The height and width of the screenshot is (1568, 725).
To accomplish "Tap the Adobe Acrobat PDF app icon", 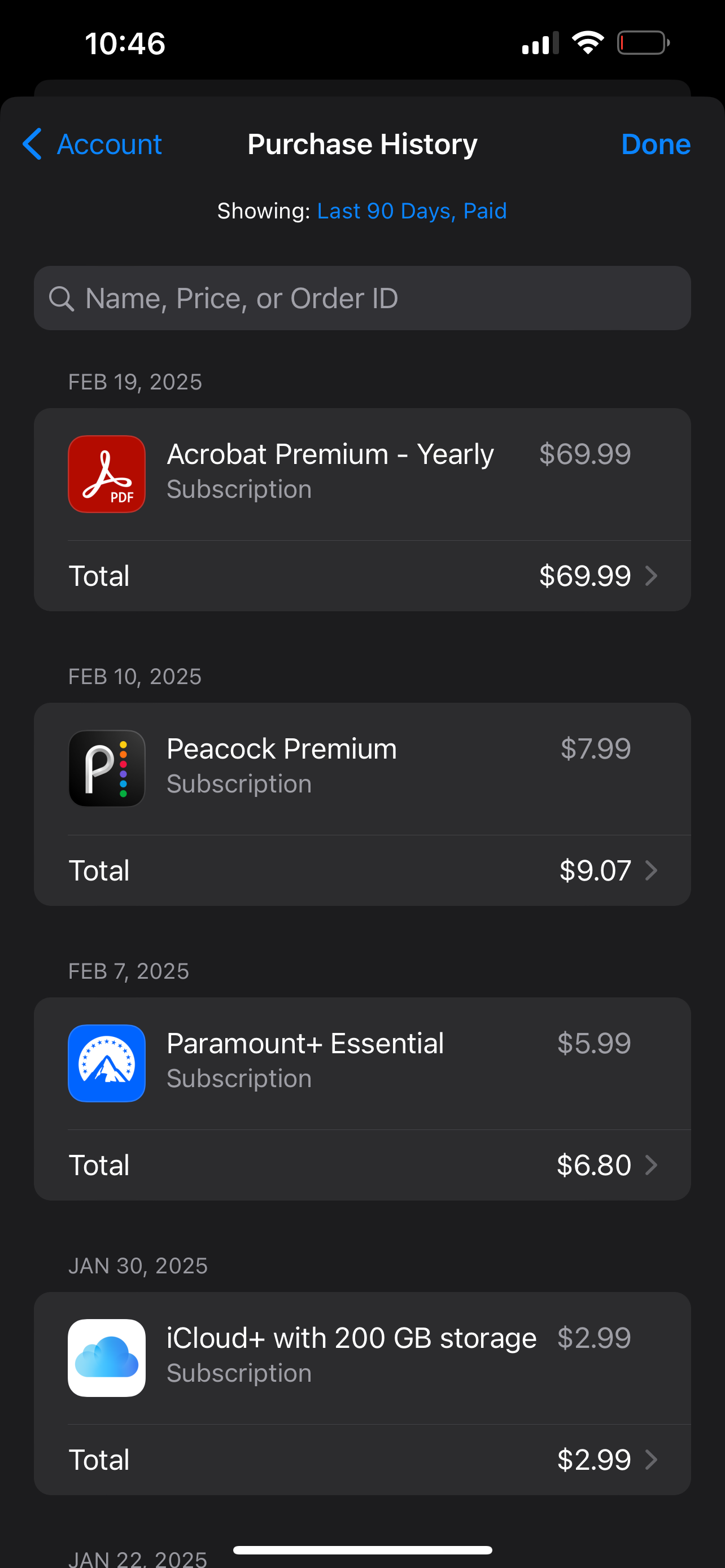I will click(107, 474).
